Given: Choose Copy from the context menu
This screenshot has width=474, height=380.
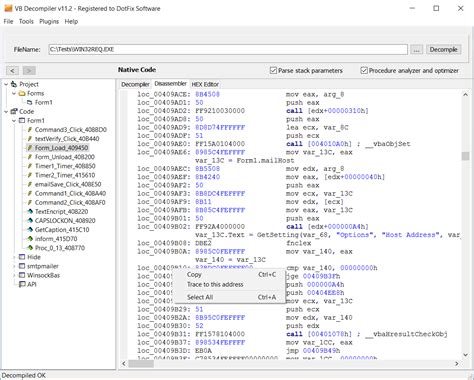Looking at the screenshot, I should 229,275.
